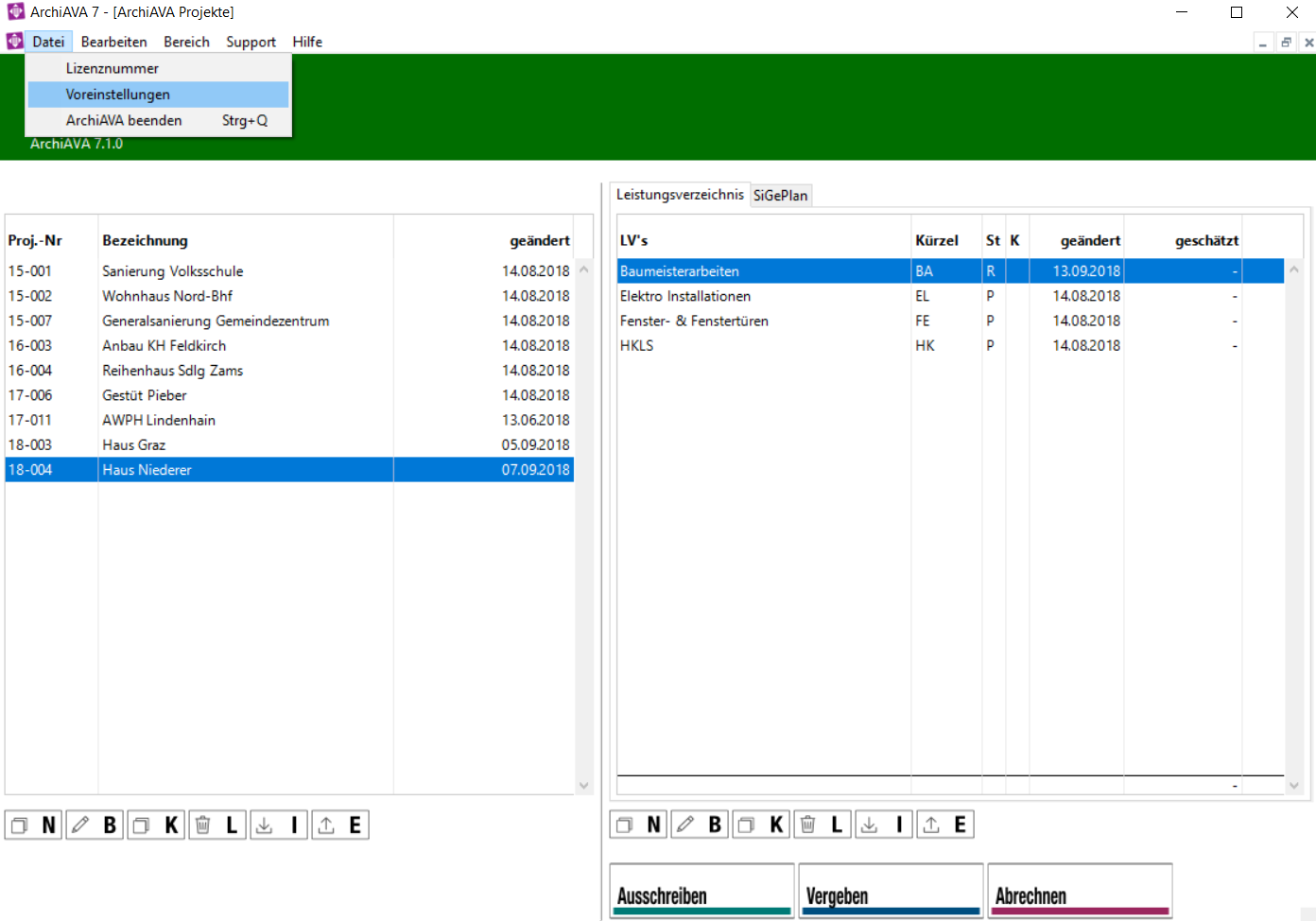Open the Bearbeiten menu

click(x=114, y=42)
